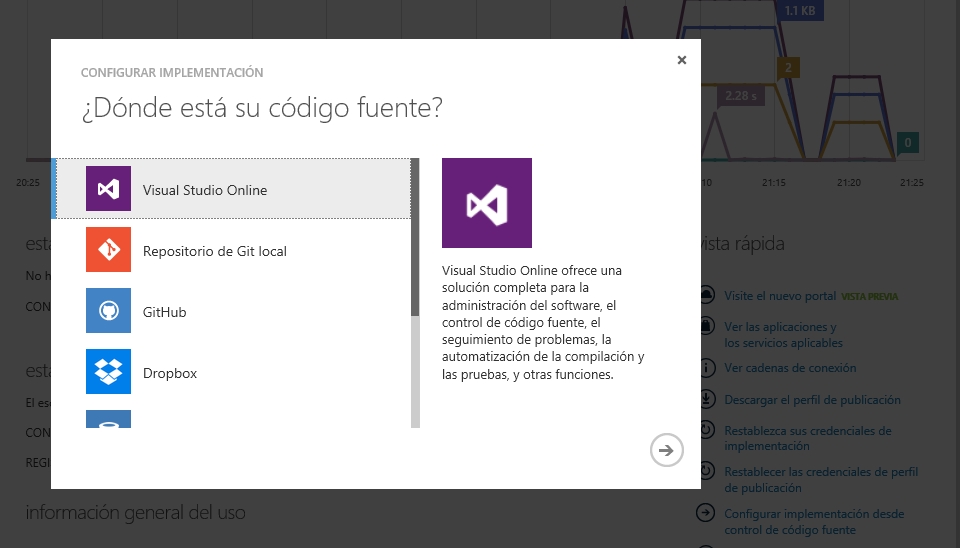Select the Visual Studio Online icon in list

point(108,189)
